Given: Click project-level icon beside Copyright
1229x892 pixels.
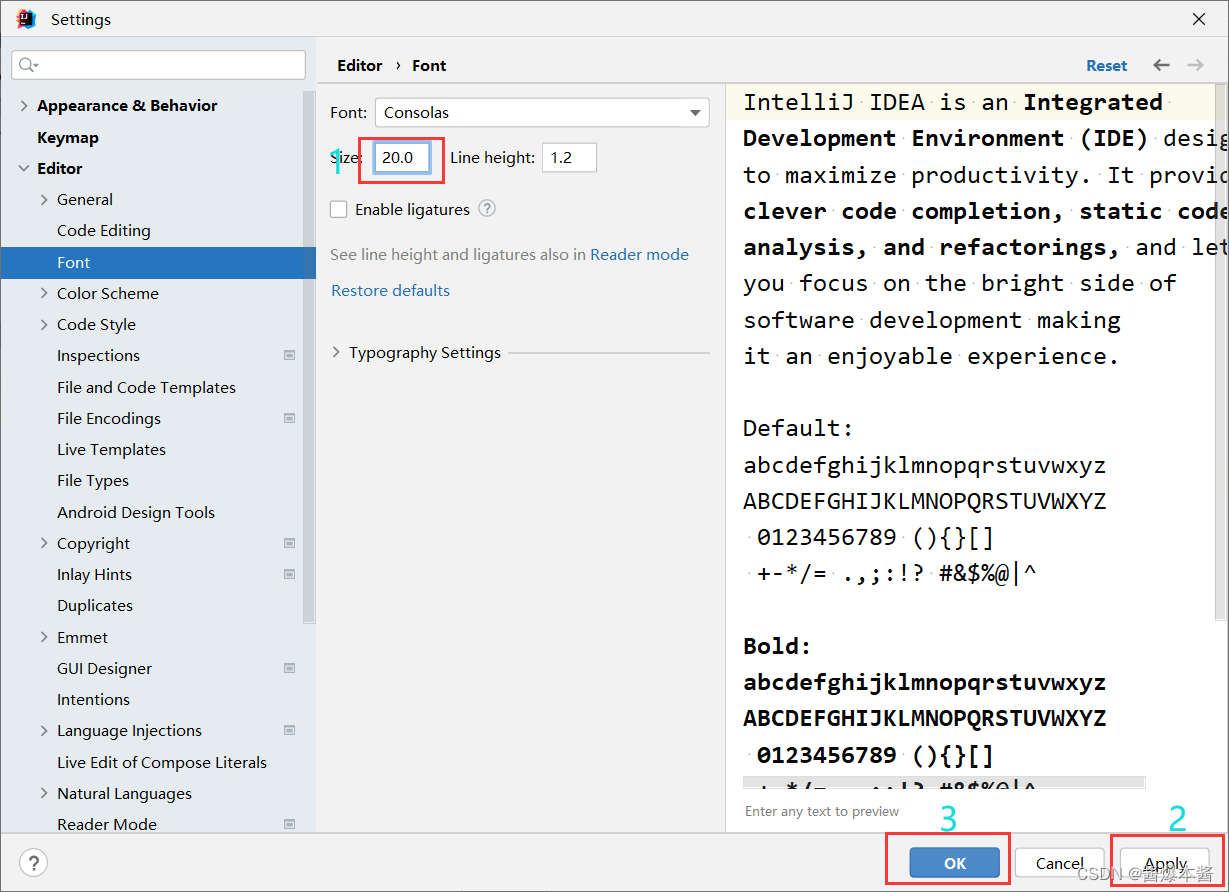Looking at the screenshot, I should pos(289,543).
